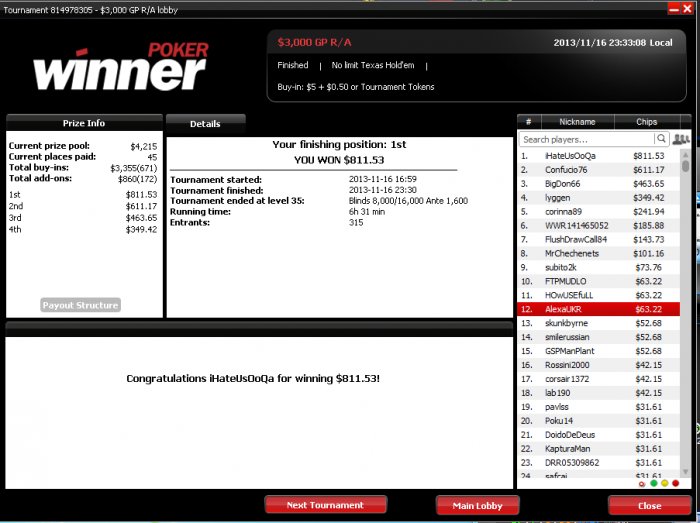700x523 pixels.
Task: Select player lyggen row
Action: coord(599,198)
